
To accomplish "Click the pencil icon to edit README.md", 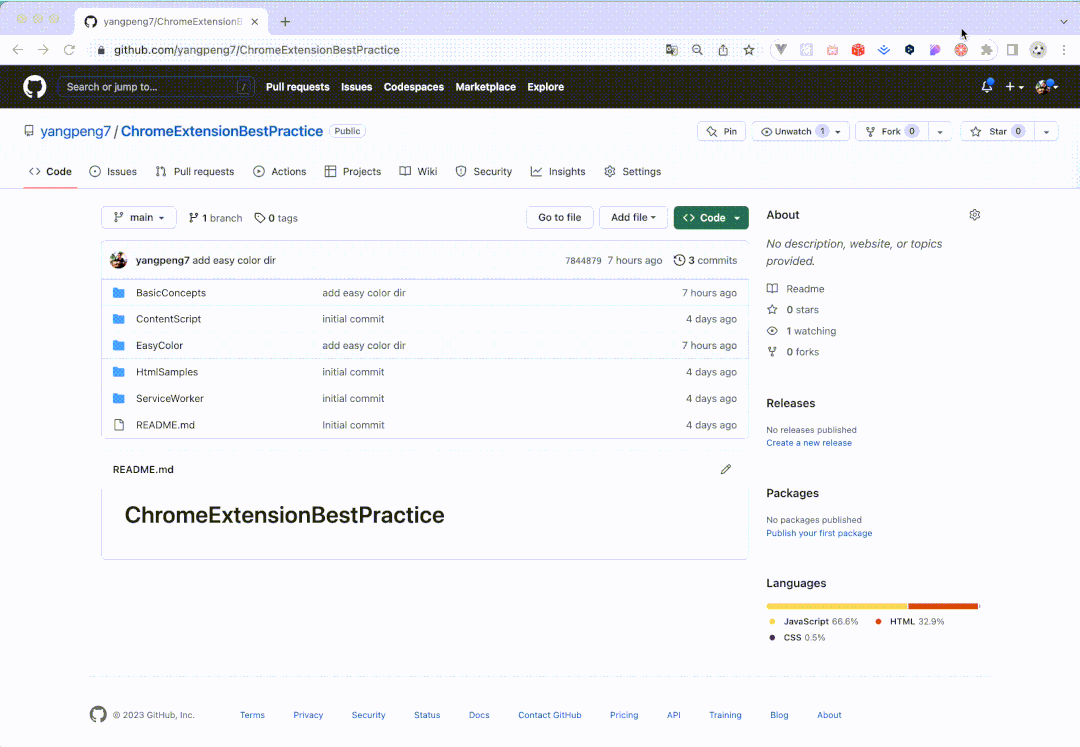I will (x=725, y=470).
